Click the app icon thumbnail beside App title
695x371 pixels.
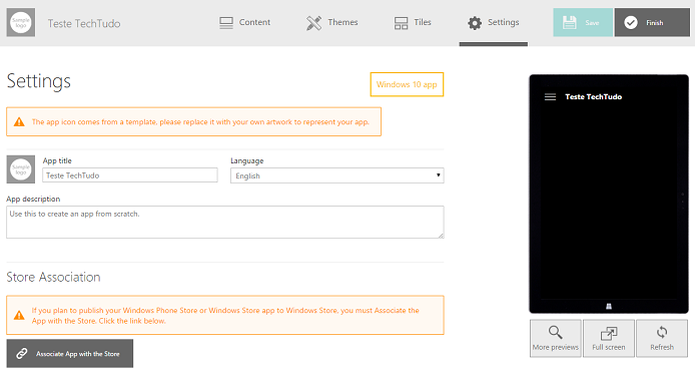point(21,169)
